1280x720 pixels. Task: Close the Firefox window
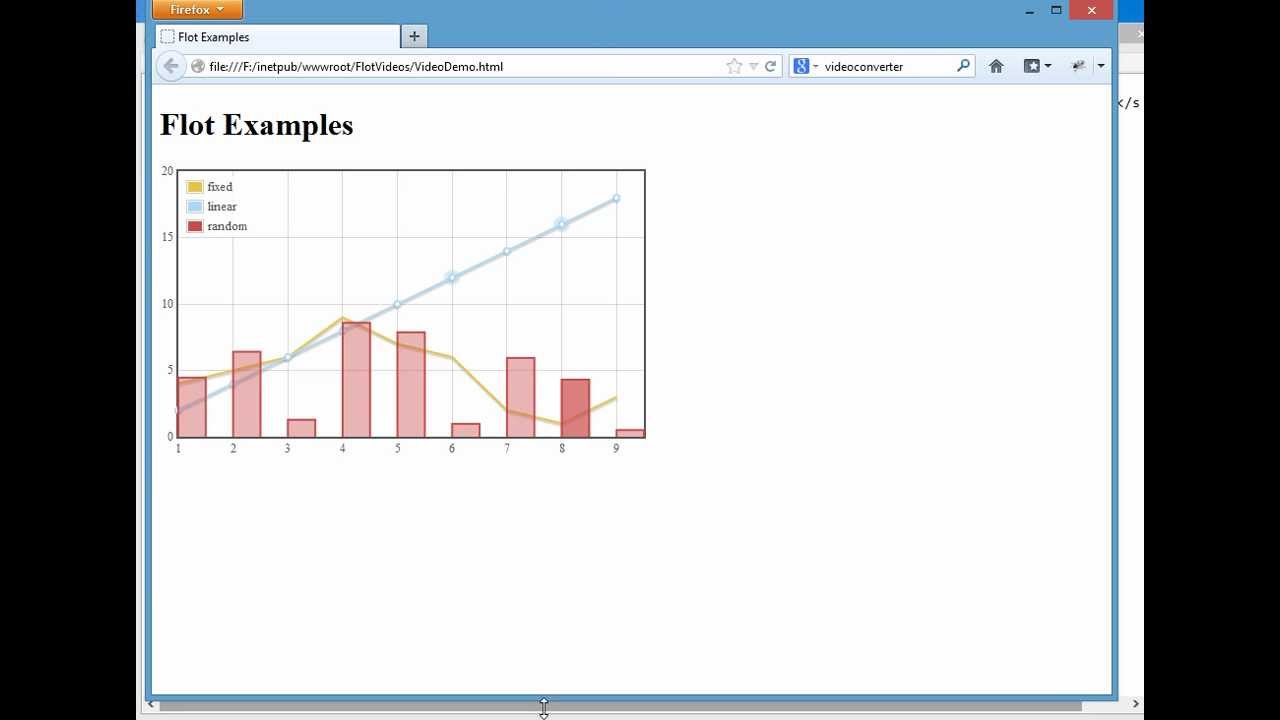point(1092,10)
